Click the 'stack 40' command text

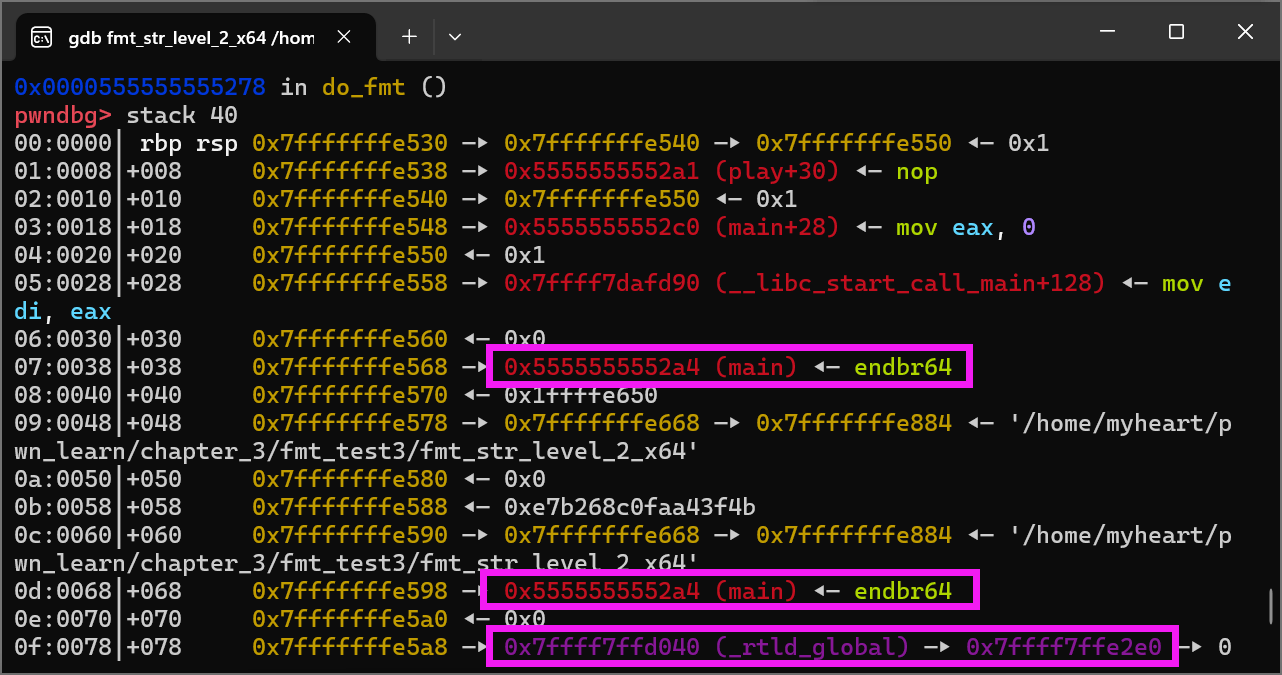(x=182, y=115)
